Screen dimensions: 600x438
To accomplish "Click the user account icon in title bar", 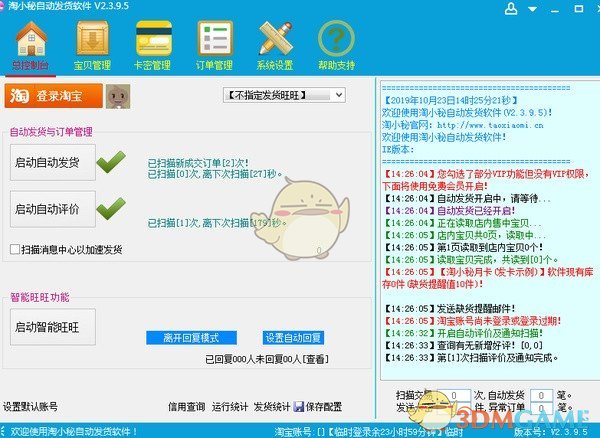I will click(x=510, y=9).
